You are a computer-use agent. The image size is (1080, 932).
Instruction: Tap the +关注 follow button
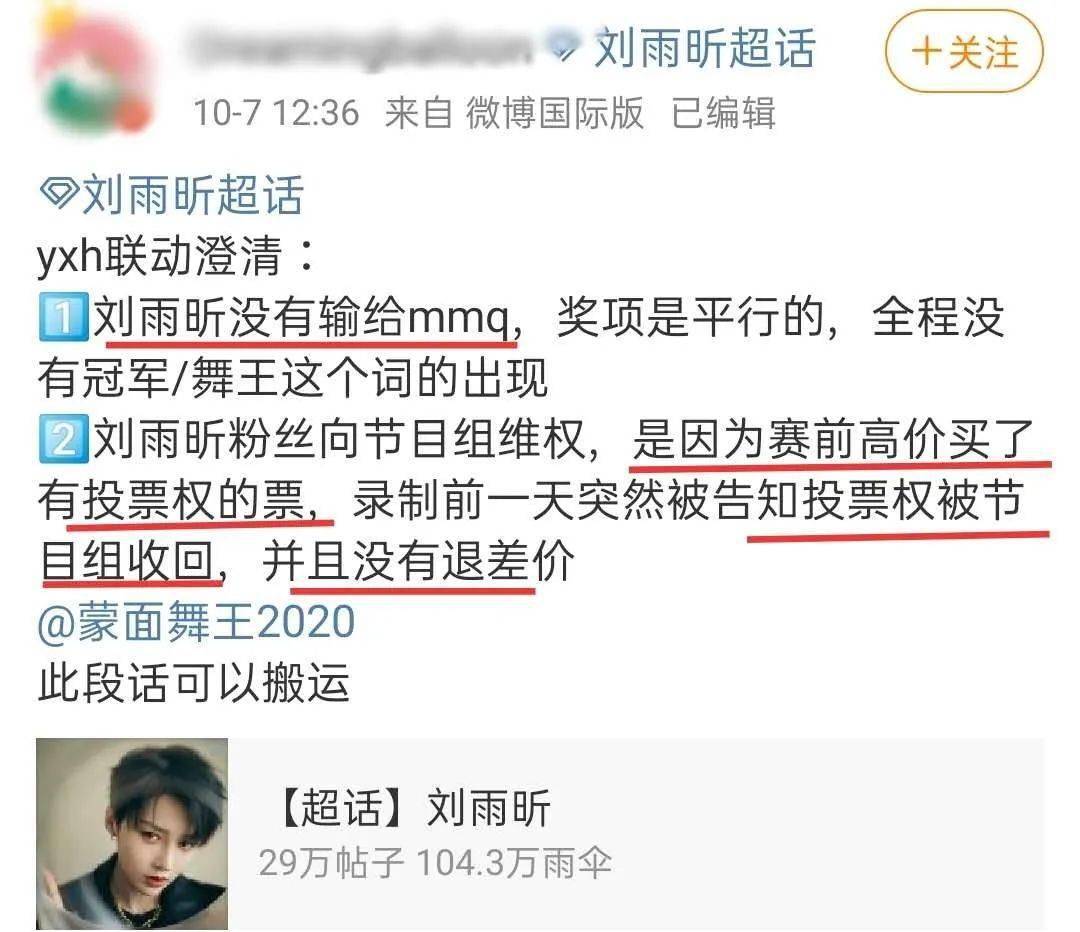point(964,53)
